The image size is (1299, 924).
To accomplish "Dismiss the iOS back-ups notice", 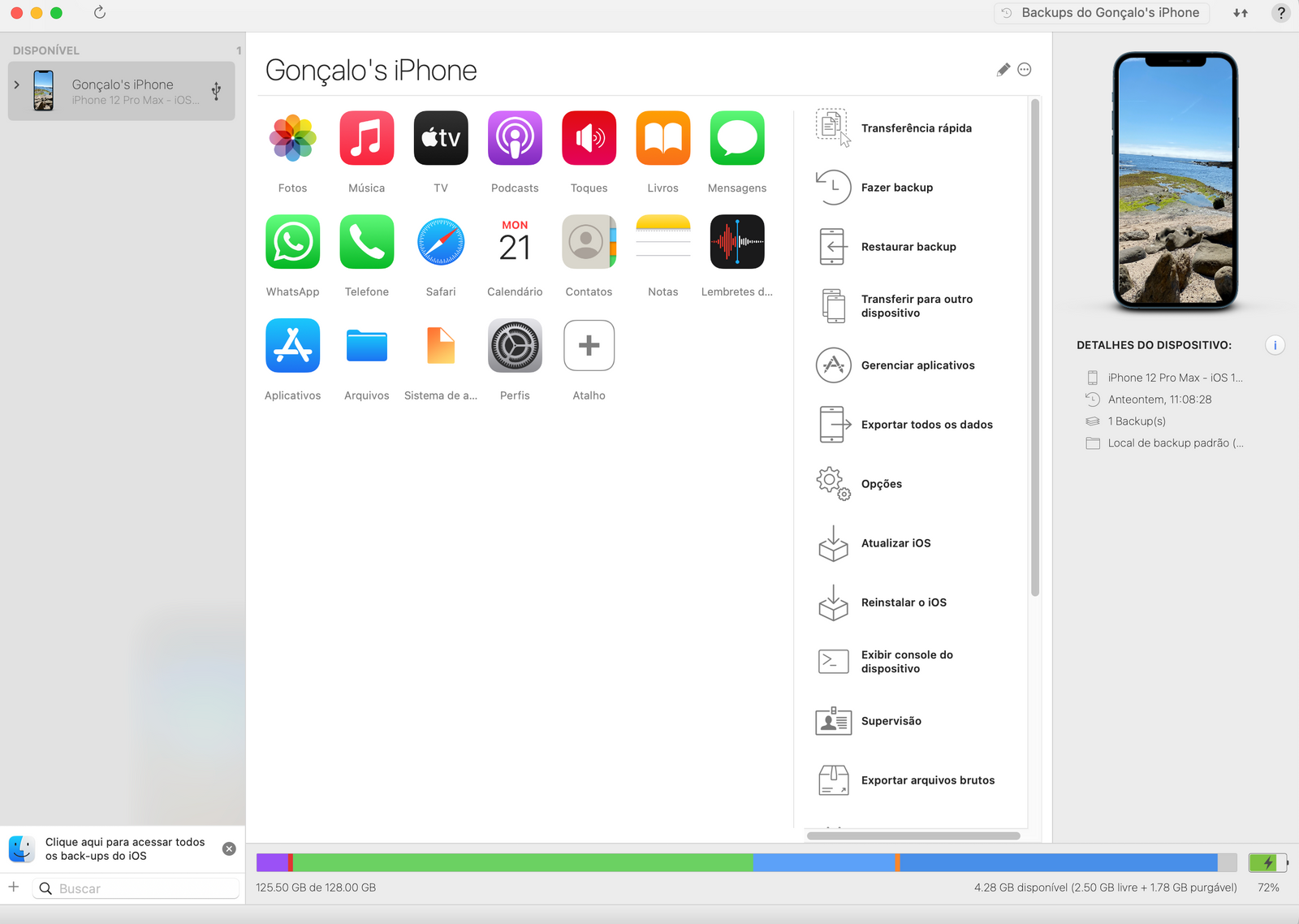I will coord(229,848).
